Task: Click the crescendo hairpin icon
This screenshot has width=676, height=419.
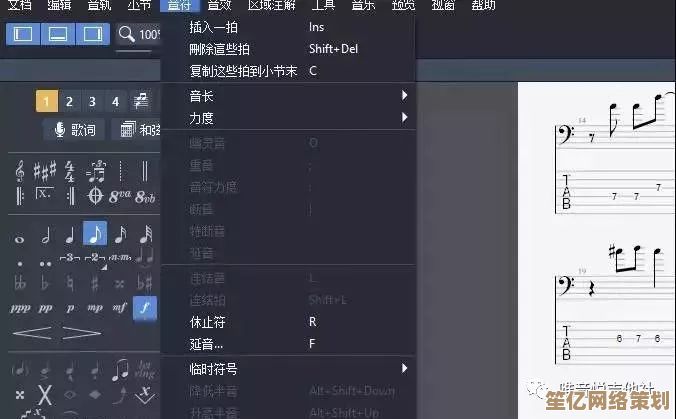Action: point(32,333)
